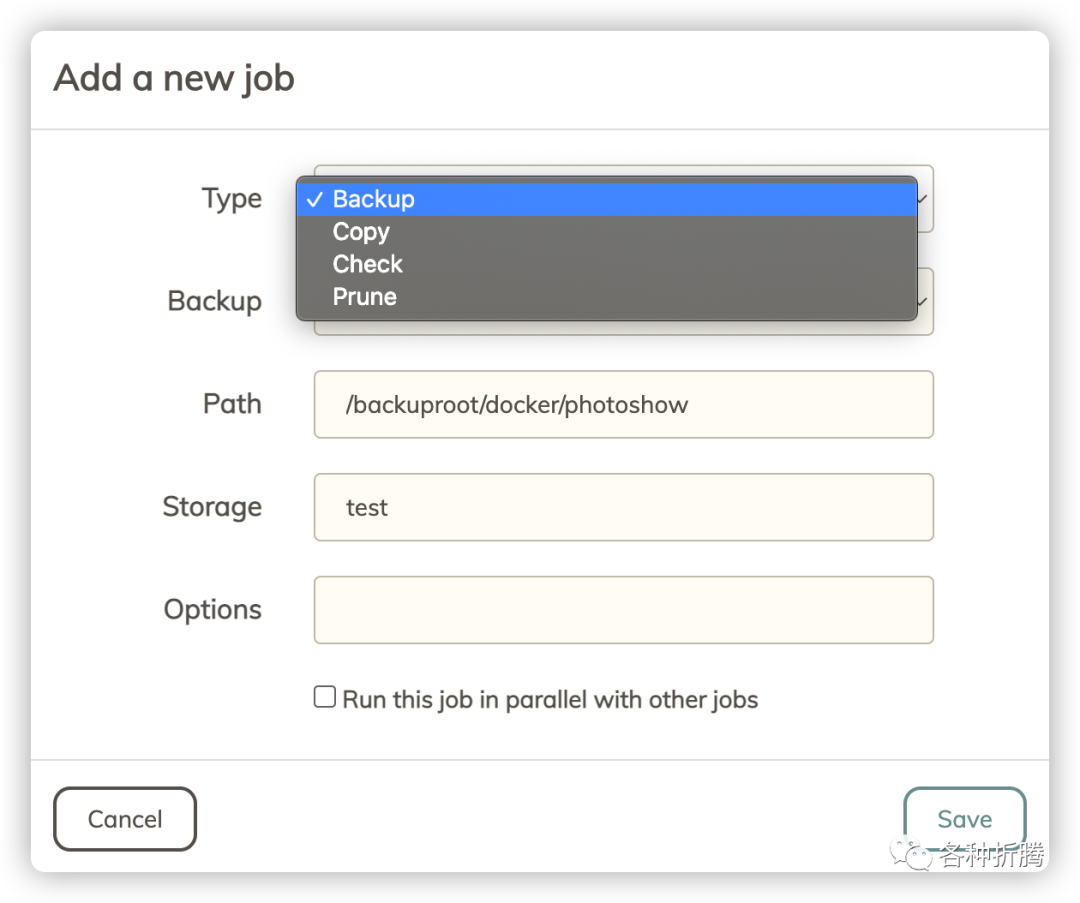The height and width of the screenshot is (903, 1080).
Task: Click the 'Run this job in parallel' label text
Action: pyautogui.click(x=550, y=699)
